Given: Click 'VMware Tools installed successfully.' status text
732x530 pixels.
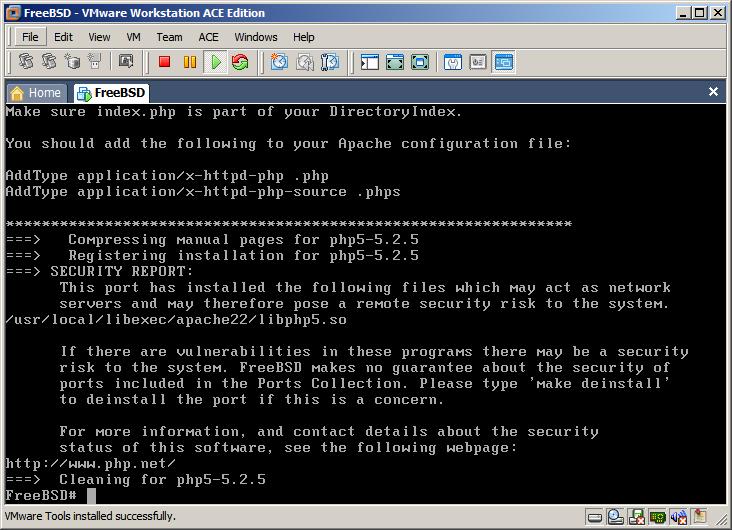Looking at the screenshot, I should pyautogui.click(x=90, y=516).
